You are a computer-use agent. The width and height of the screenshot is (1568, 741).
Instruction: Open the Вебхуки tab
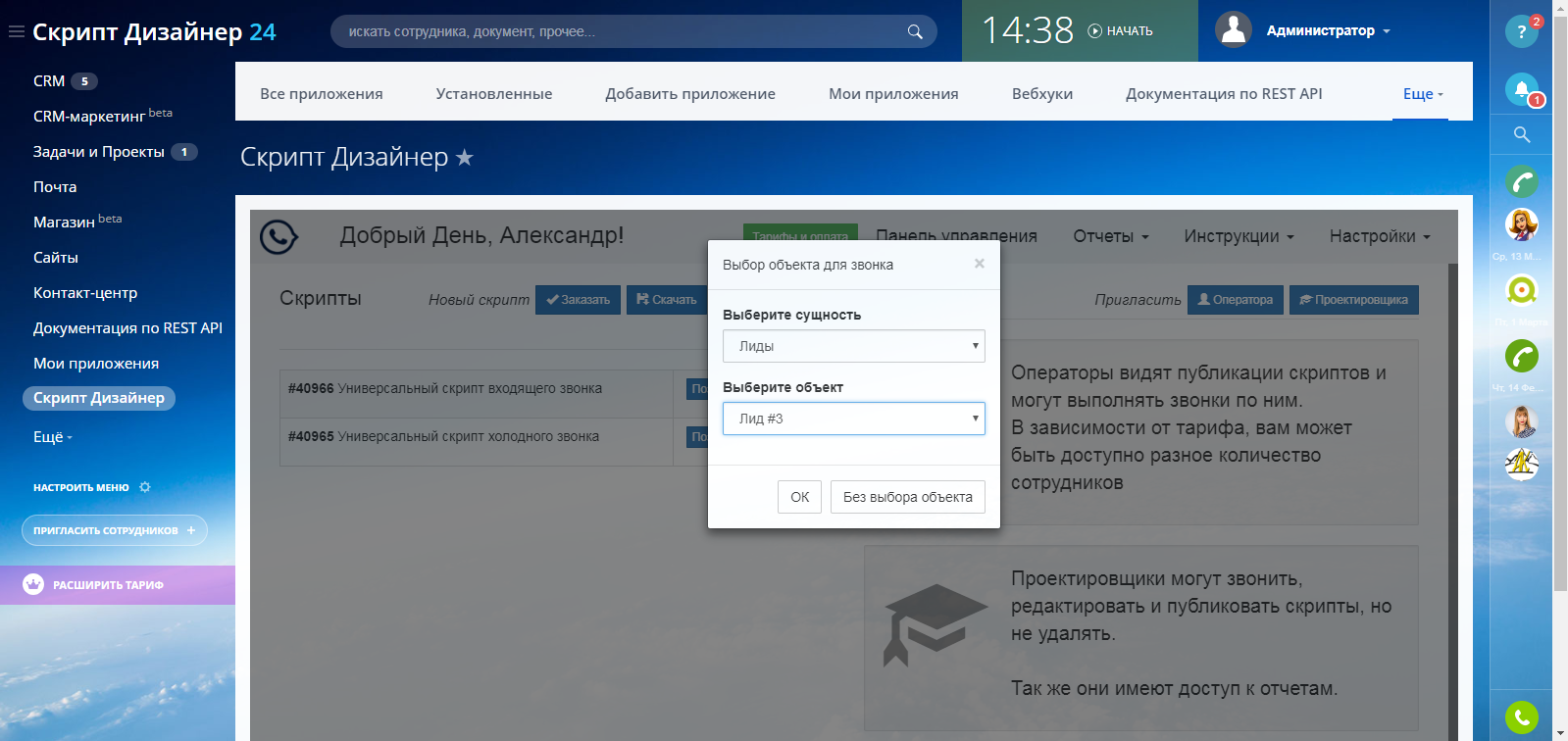[1041, 94]
